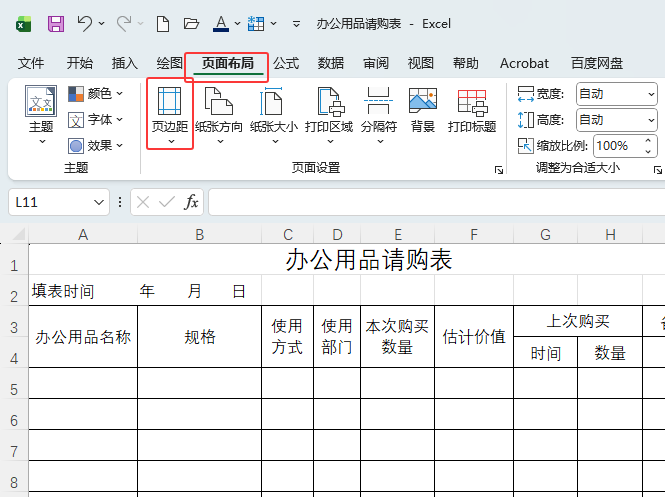Image resolution: width=665 pixels, height=497 pixels.
Task: Select column F header
Action: tap(474, 235)
